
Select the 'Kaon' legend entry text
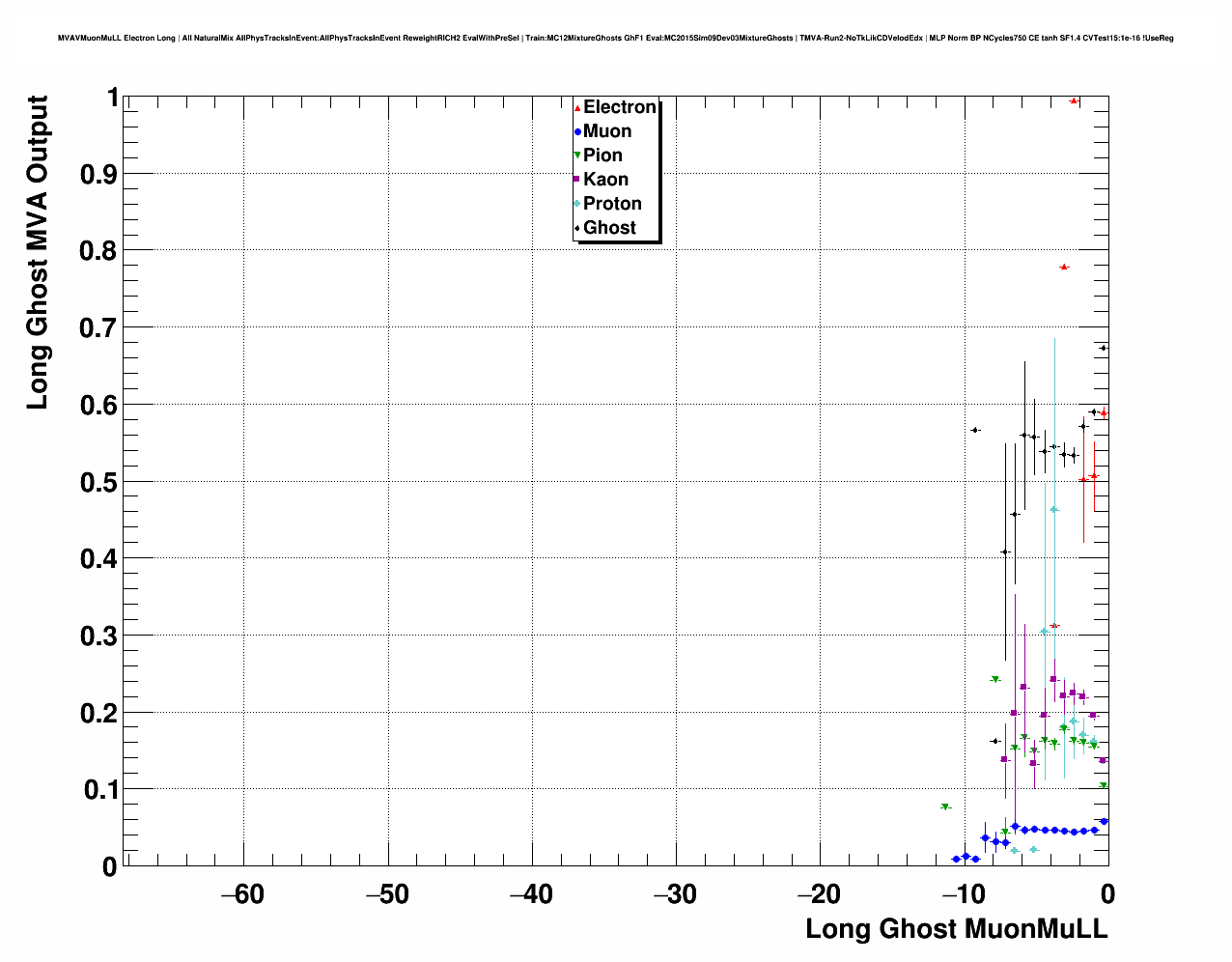(605, 180)
